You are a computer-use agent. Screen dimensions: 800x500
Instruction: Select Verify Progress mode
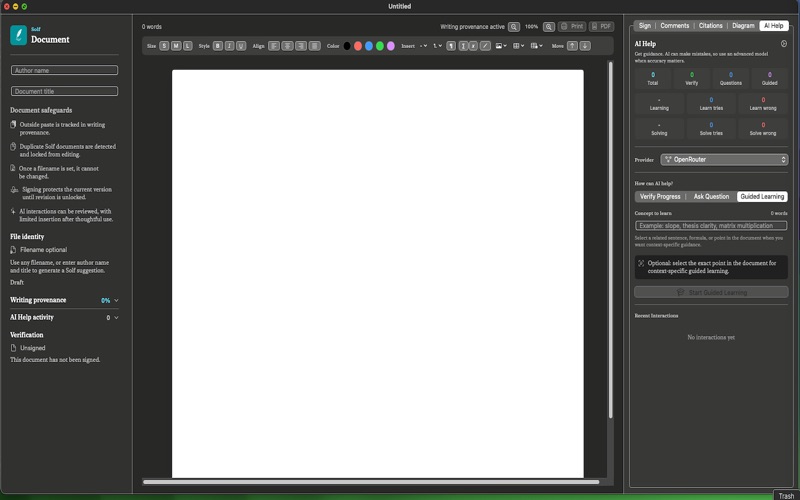tap(660, 196)
